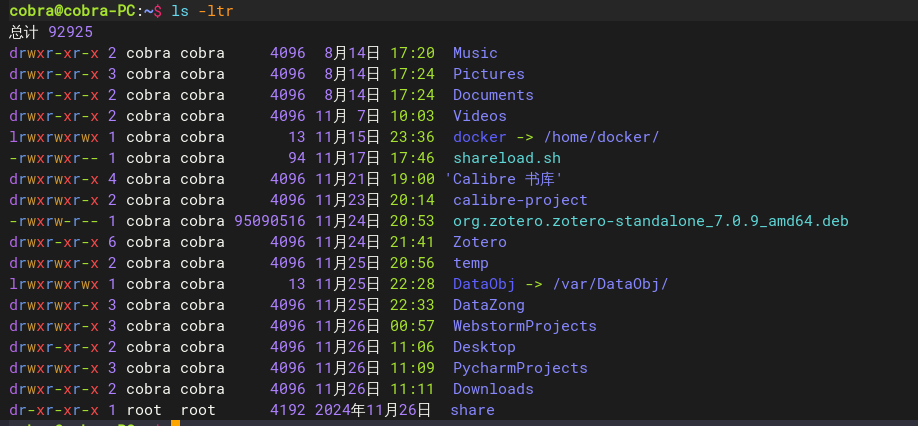Viewport: 918px width, 426px height.
Task: Click the zotero-standalone .deb file name
Action: point(651,221)
